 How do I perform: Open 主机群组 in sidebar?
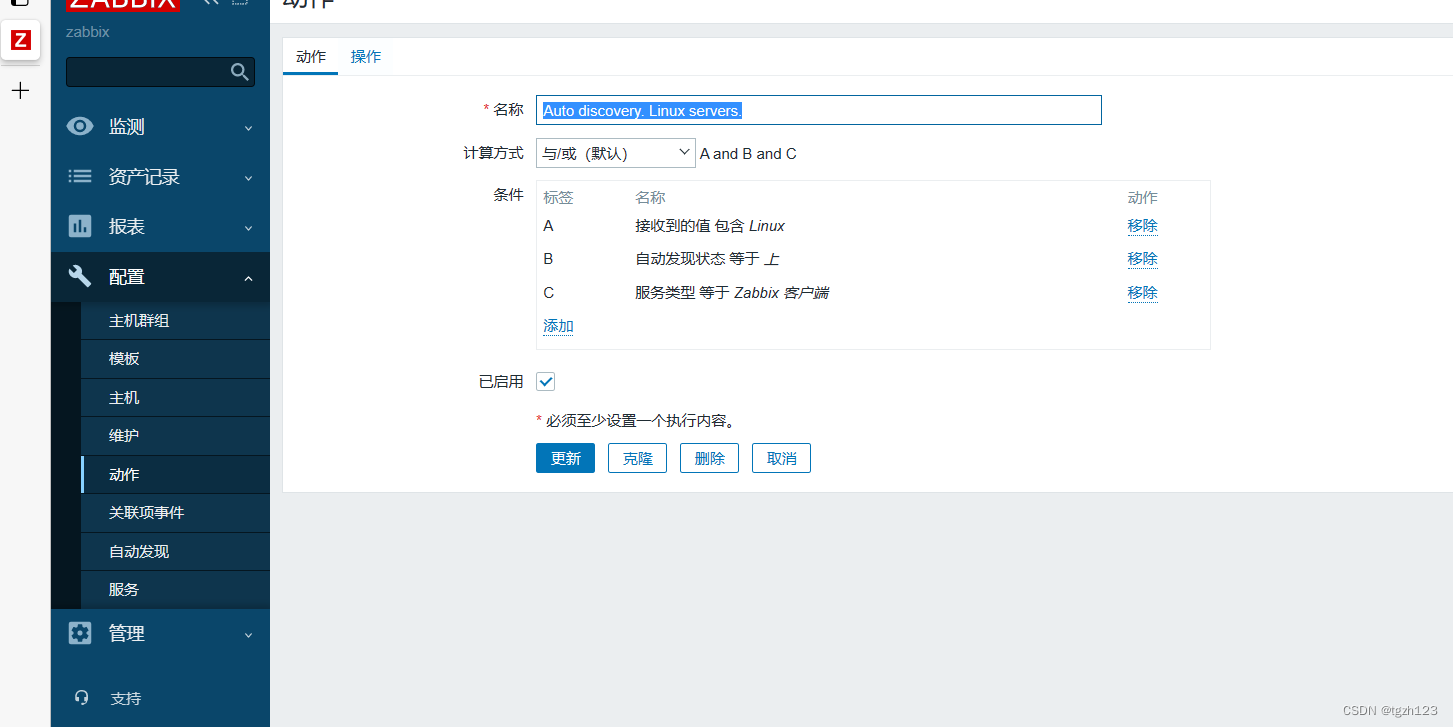[175, 321]
